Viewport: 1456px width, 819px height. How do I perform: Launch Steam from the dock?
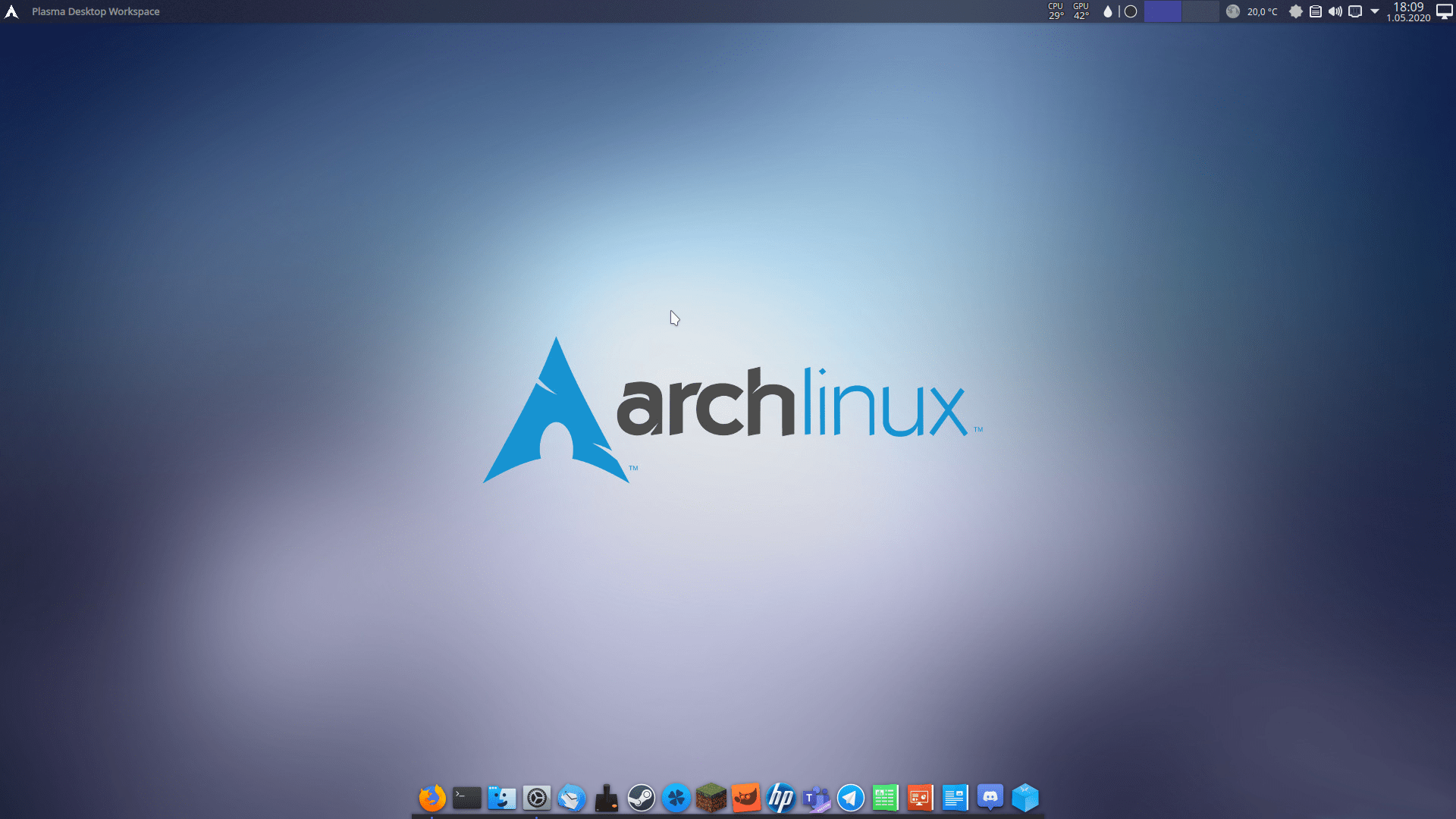(x=642, y=798)
